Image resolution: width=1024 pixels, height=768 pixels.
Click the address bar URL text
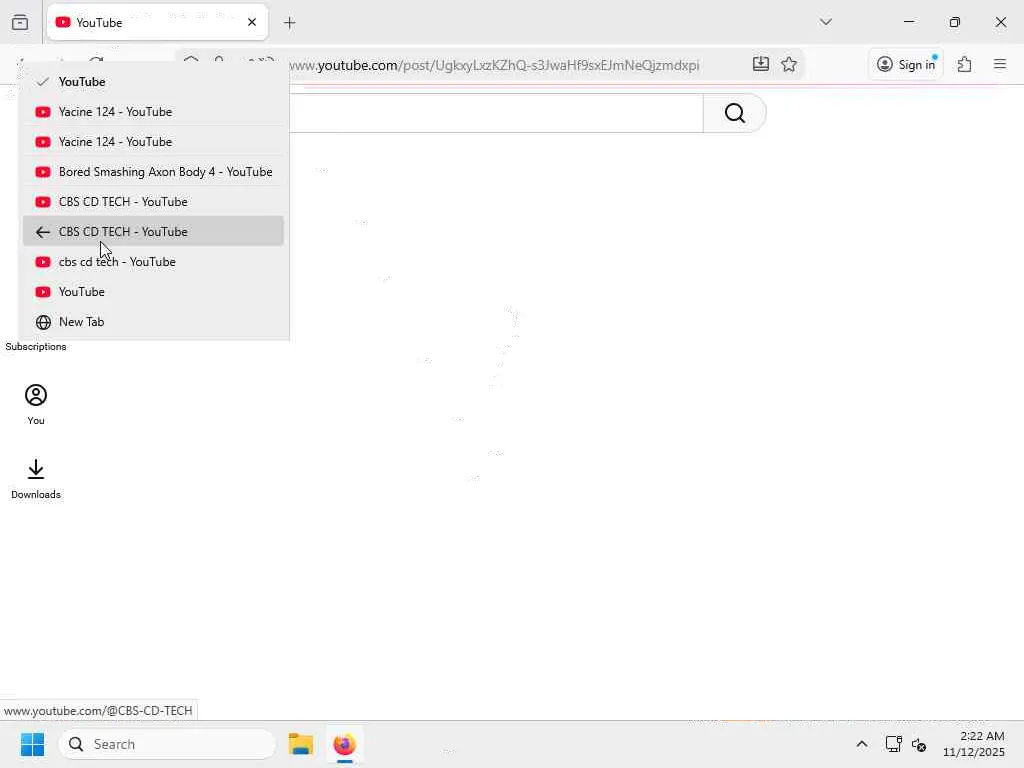point(494,65)
